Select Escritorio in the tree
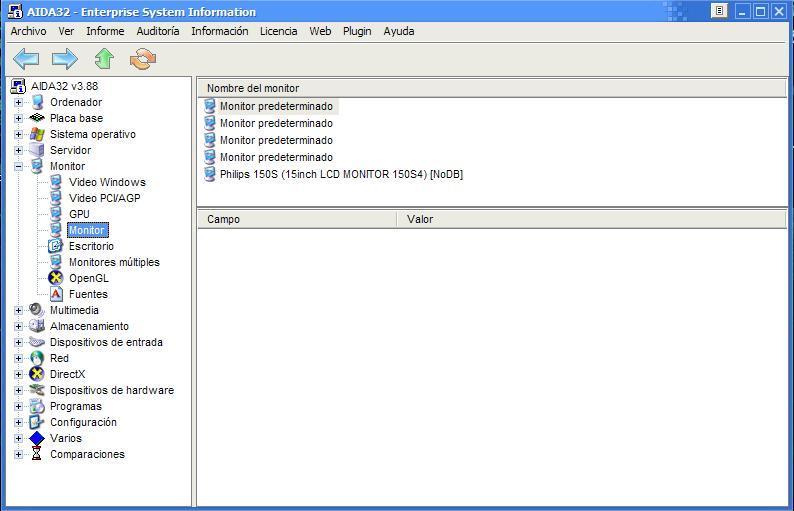 (91, 246)
